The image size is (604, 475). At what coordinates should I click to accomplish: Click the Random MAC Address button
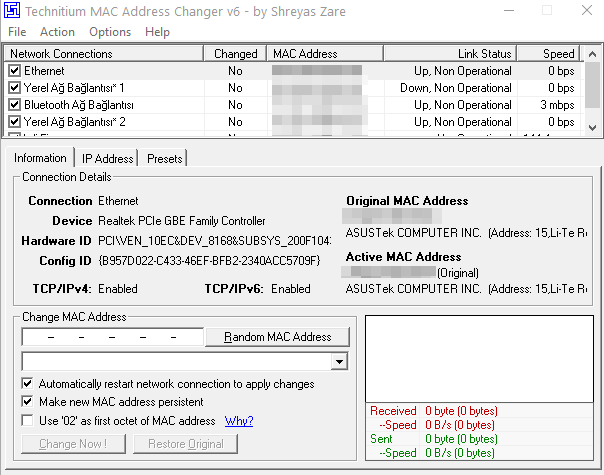tap(277, 337)
